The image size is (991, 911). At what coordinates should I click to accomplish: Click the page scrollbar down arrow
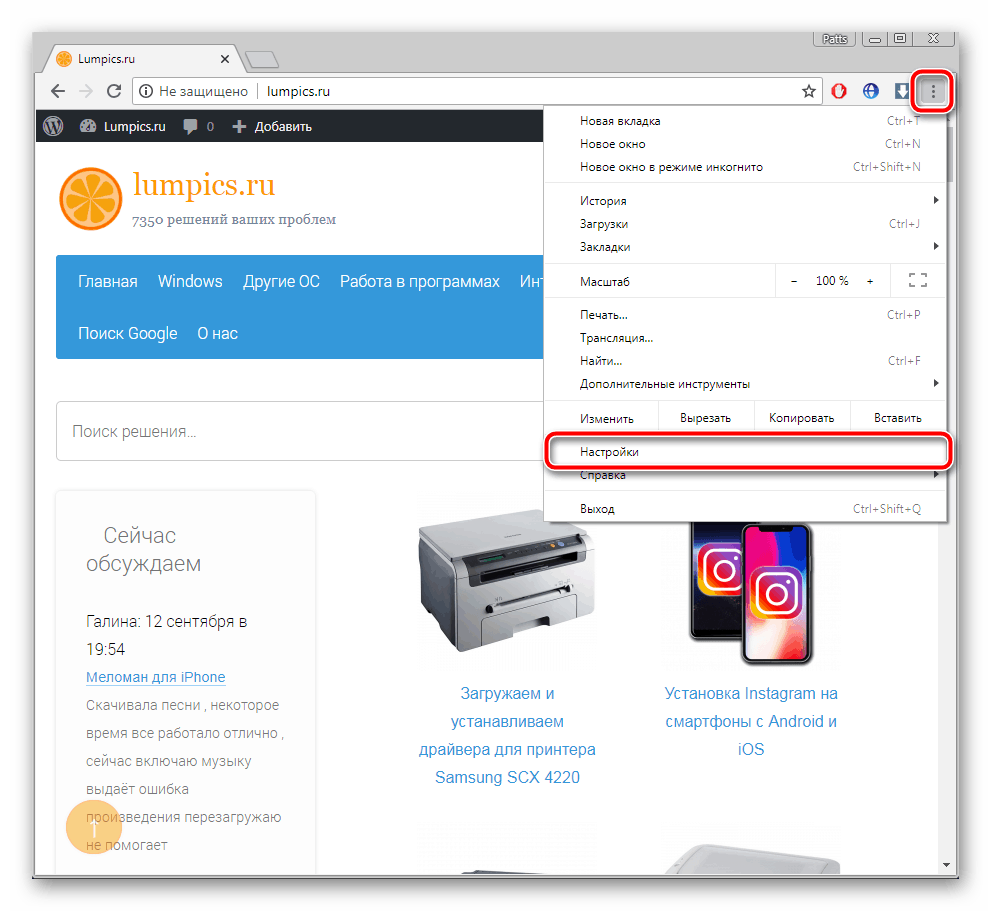click(946, 864)
